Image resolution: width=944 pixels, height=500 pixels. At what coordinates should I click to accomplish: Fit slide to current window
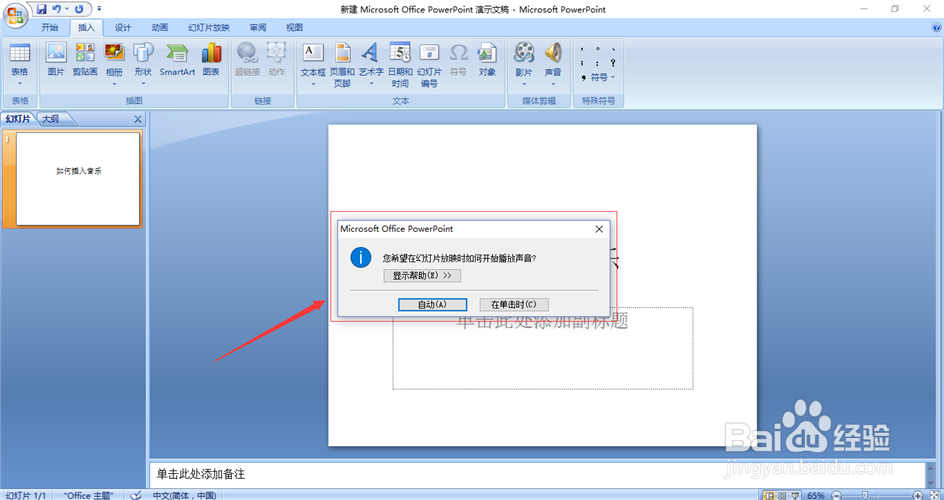click(x=934, y=495)
